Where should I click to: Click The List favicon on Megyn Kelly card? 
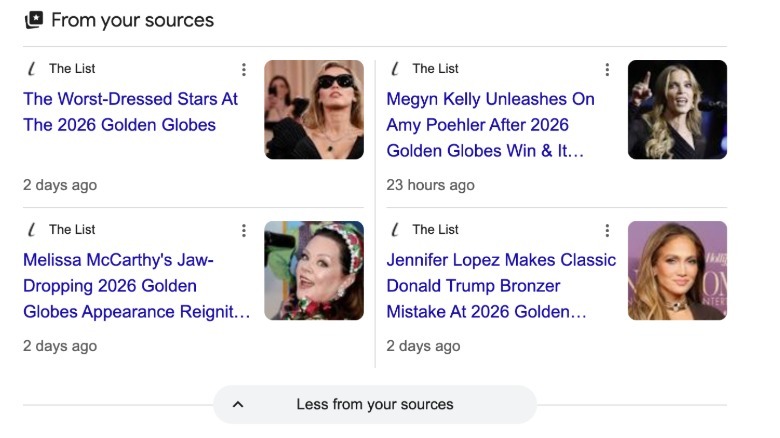[x=395, y=69]
